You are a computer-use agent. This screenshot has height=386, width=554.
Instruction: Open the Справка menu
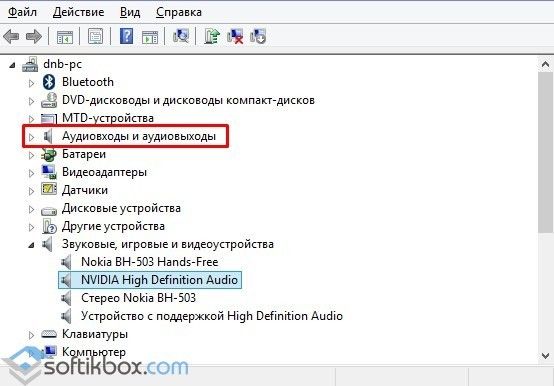[x=179, y=12]
